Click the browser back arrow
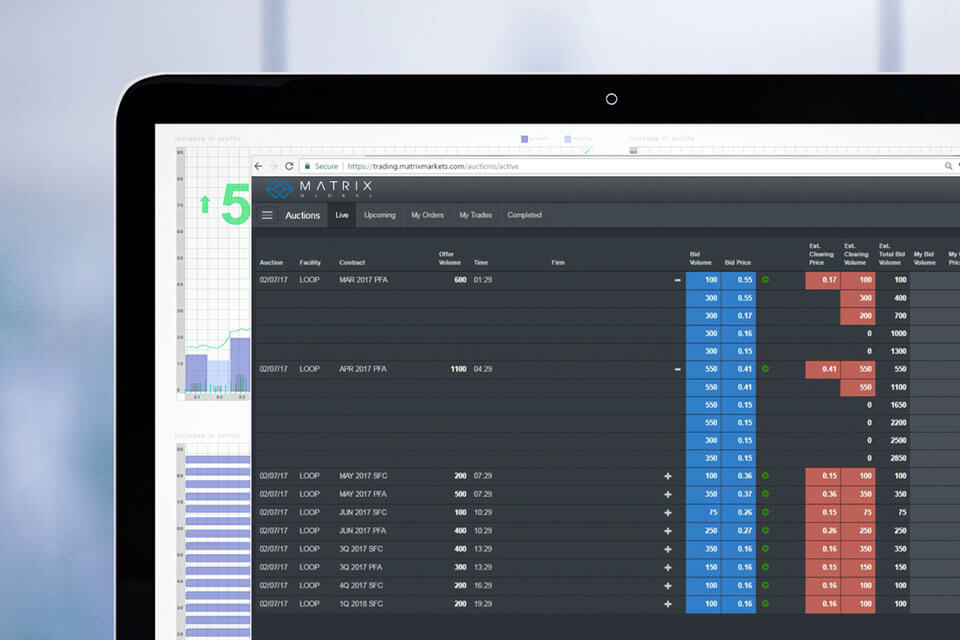 259,166
